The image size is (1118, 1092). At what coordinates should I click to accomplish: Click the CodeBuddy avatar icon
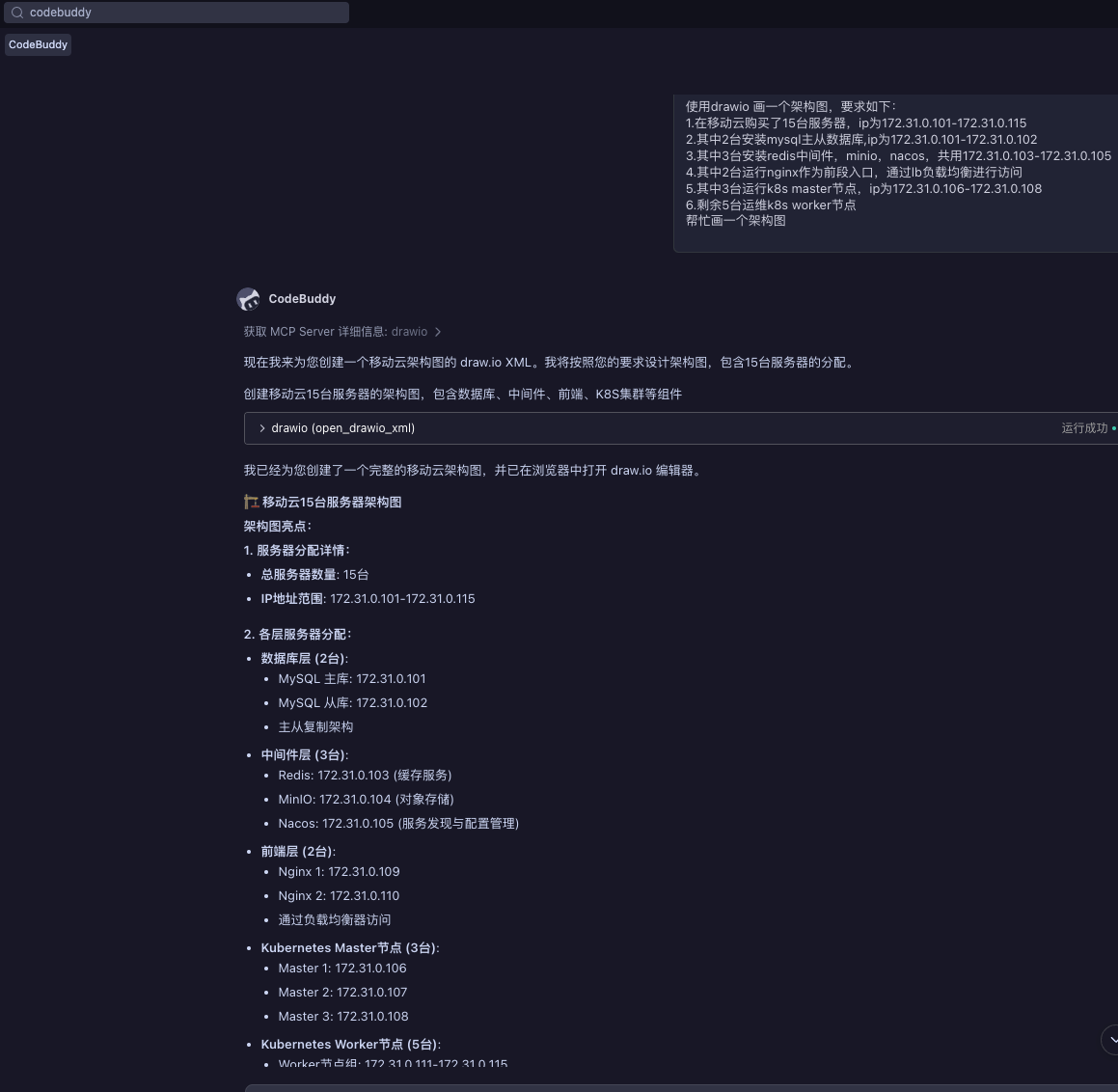pos(248,299)
